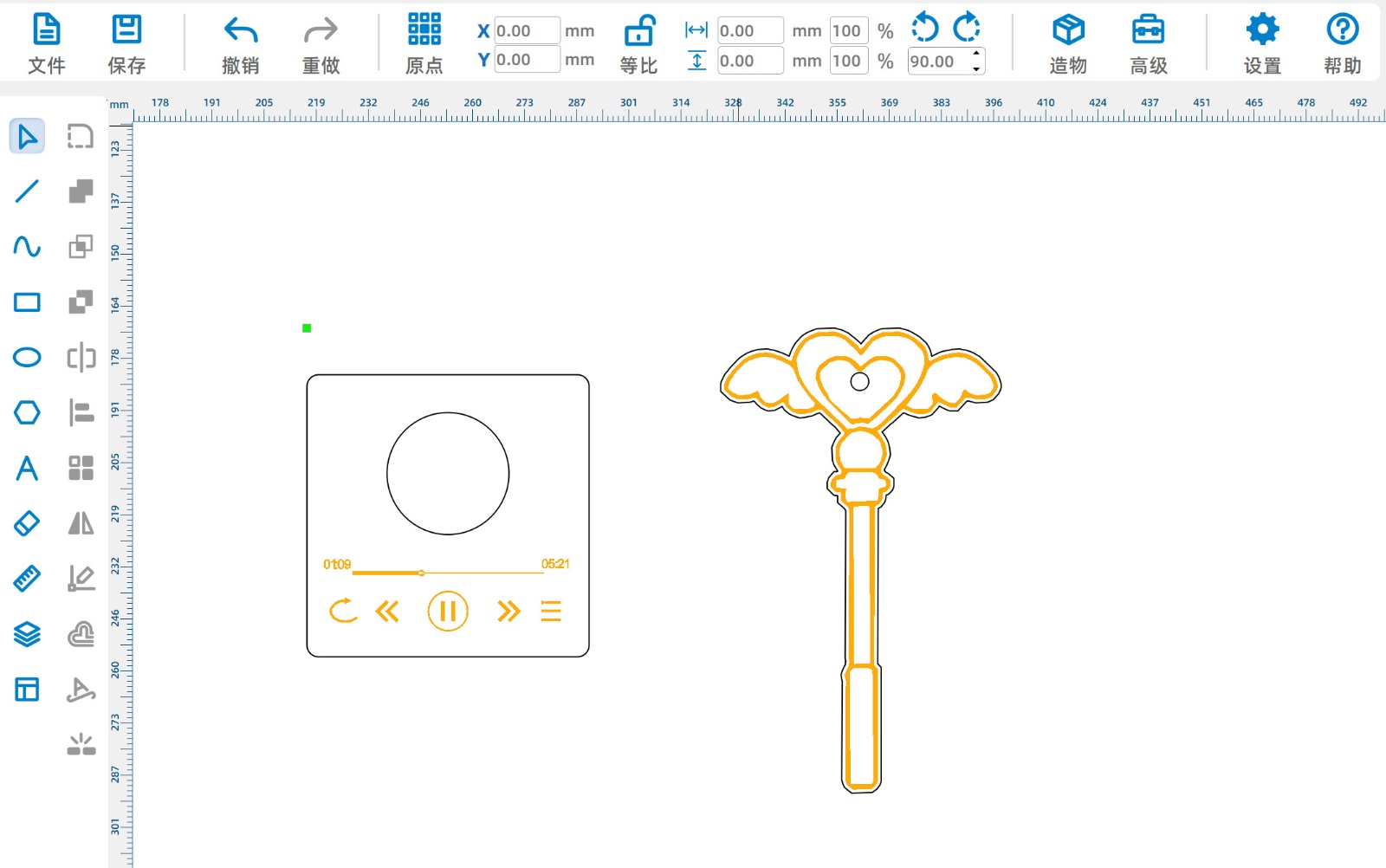Click the height value input field
Viewport: 1386px width, 868px height.
750,61
